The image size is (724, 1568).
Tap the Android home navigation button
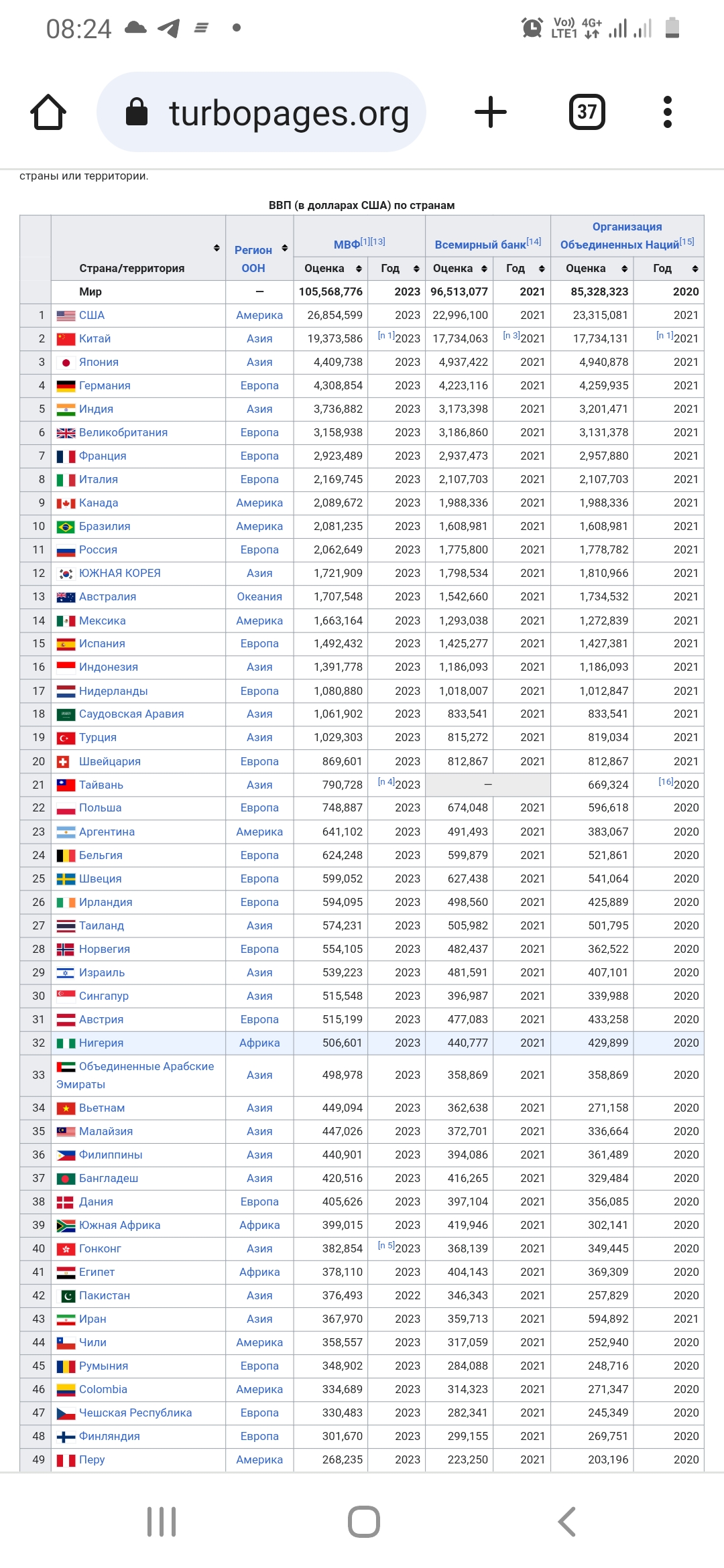364,1521
